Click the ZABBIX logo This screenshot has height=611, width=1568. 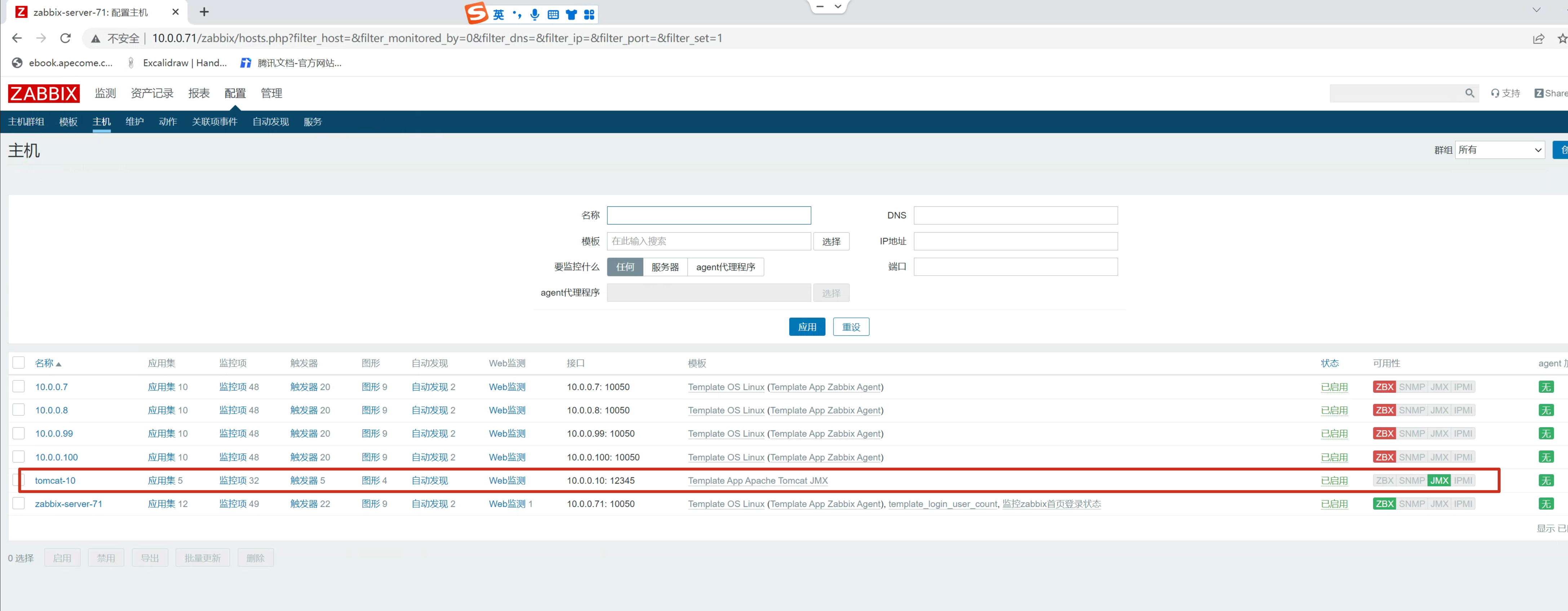tap(43, 93)
